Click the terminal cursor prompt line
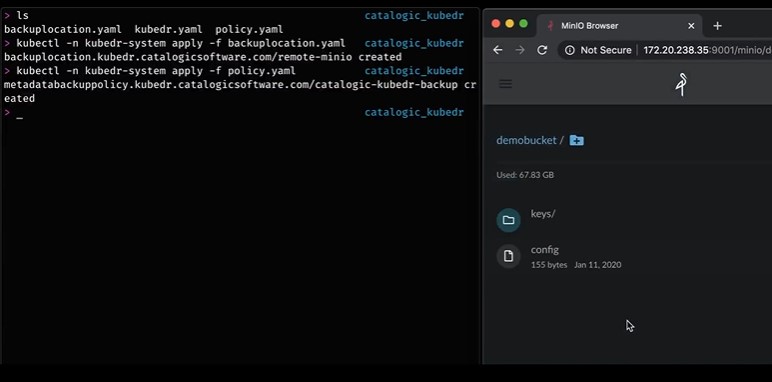The width and height of the screenshot is (772, 382). click(x=234, y=113)
